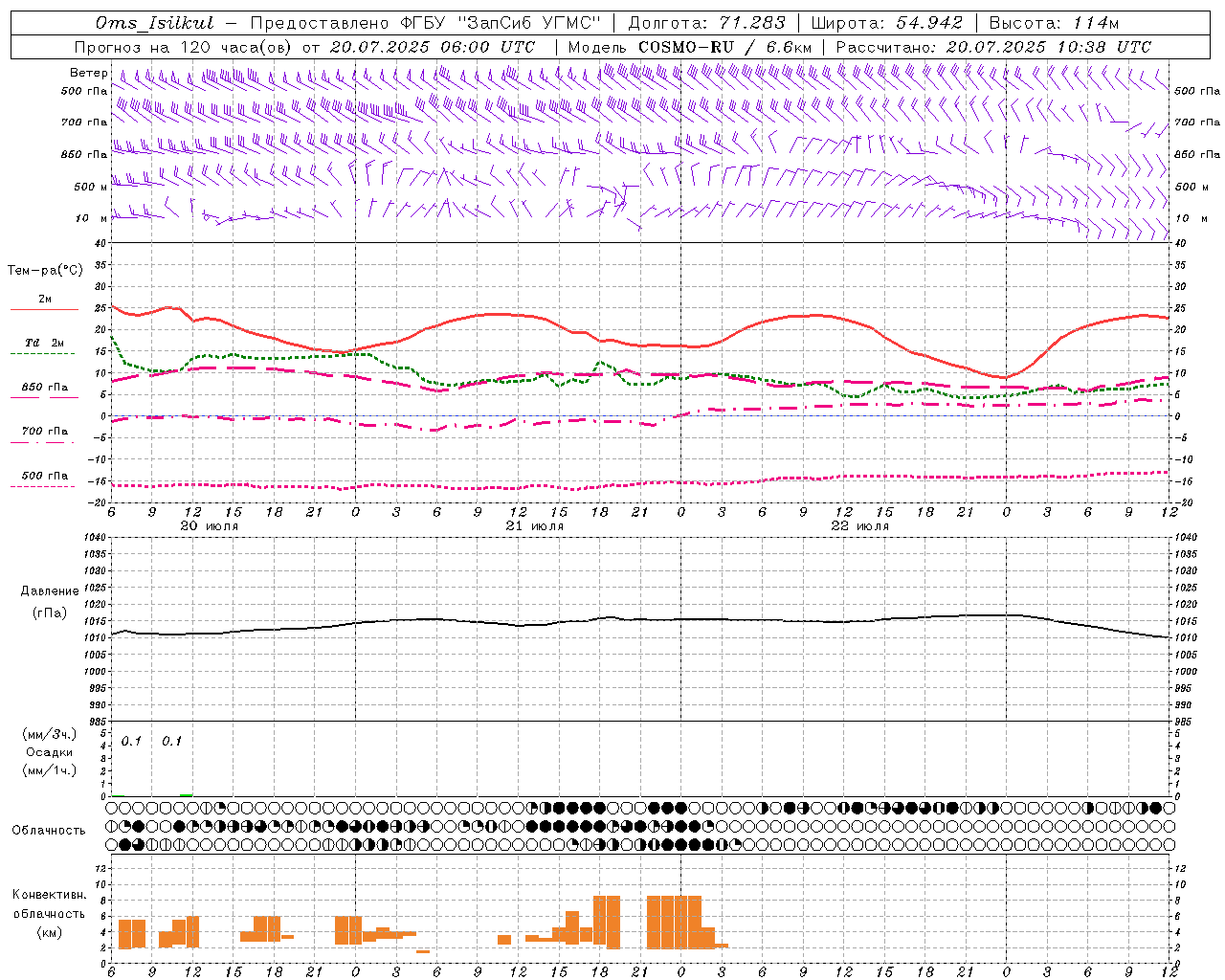The image size is (1225, 980).
Task: Click the "(мм/1ч.)" unit label
Action: tap(49, 770)
